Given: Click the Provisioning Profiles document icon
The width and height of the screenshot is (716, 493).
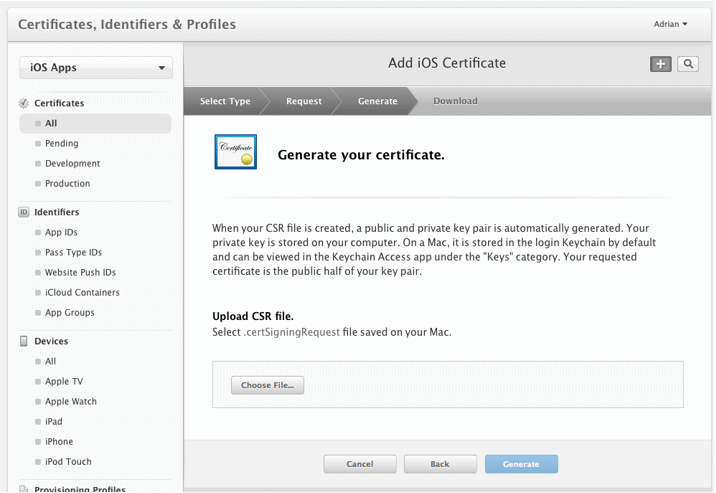Looking at the screenshot, I should click(x=24, y=488).
